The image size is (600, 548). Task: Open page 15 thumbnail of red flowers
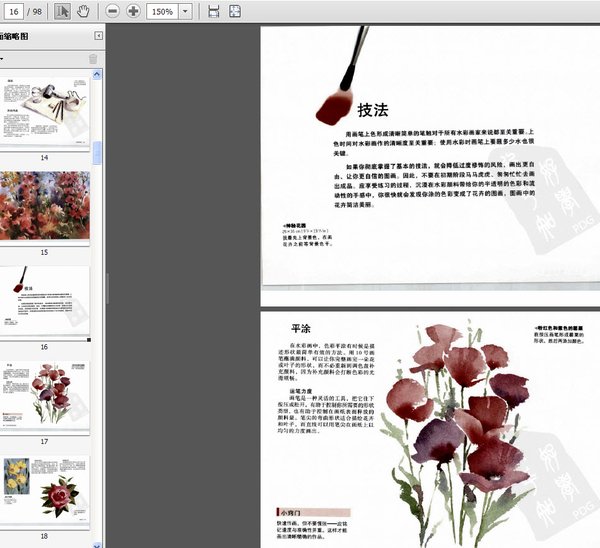click(x=45, y=206)
